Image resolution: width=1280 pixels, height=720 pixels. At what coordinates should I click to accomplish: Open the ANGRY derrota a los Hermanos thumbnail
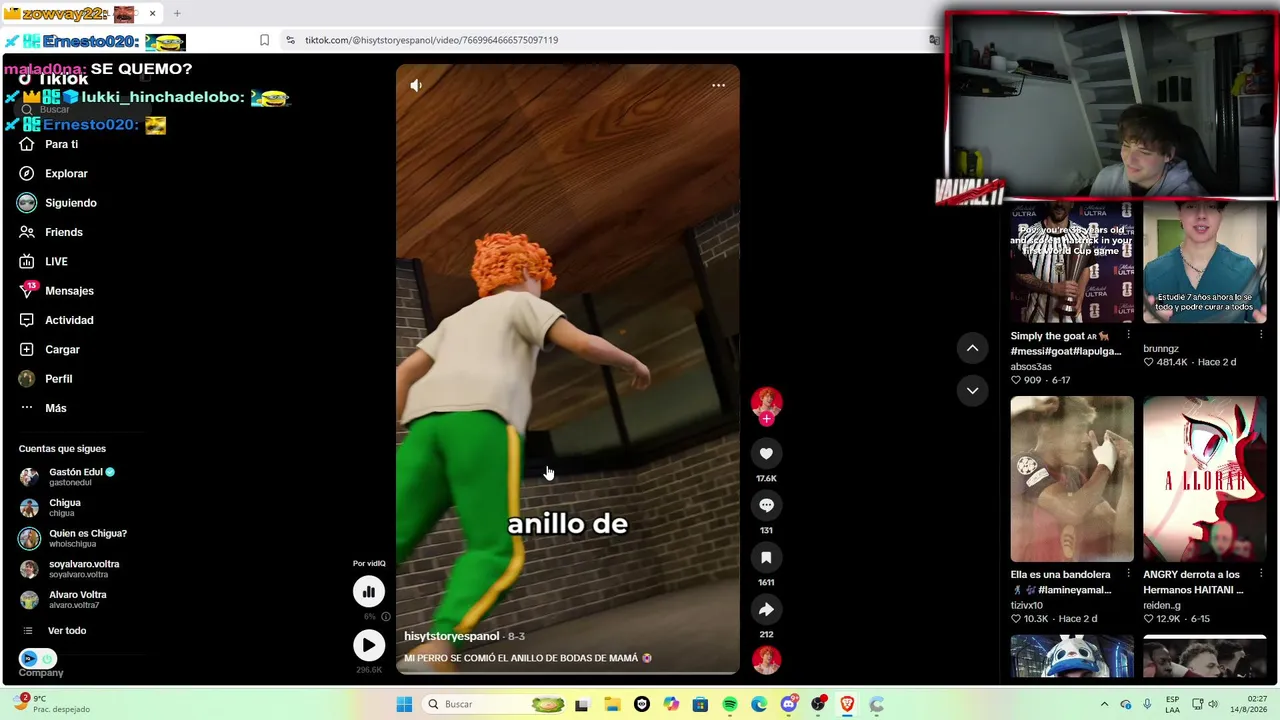1205,479
